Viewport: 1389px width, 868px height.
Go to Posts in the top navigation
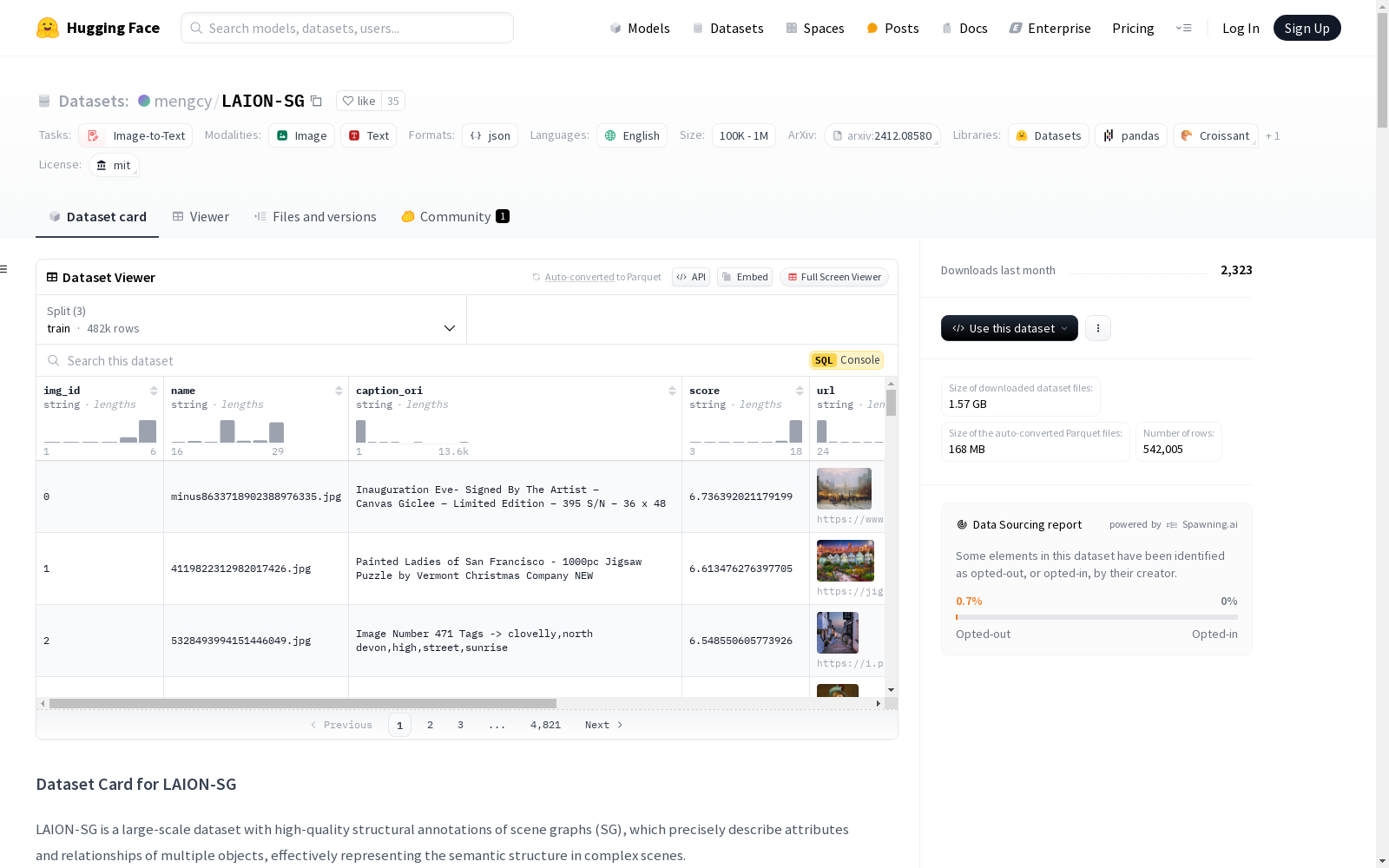click(892, 28)
